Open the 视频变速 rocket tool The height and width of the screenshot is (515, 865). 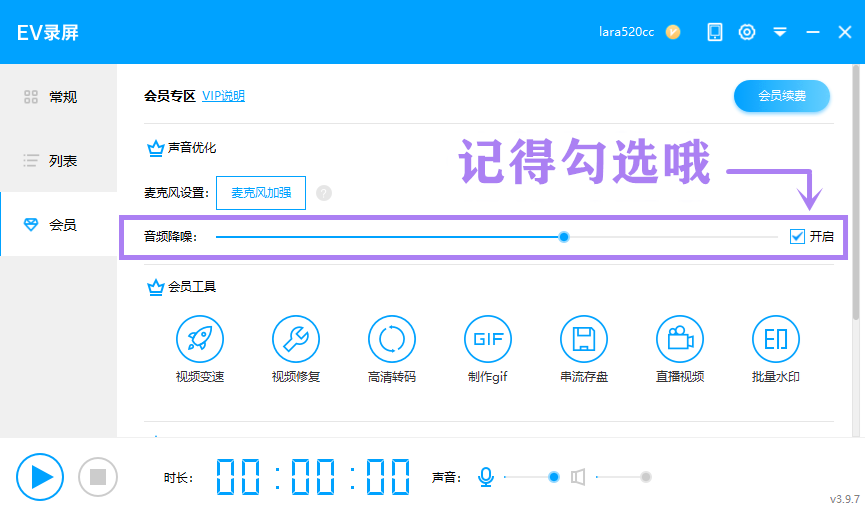(200, 339)
